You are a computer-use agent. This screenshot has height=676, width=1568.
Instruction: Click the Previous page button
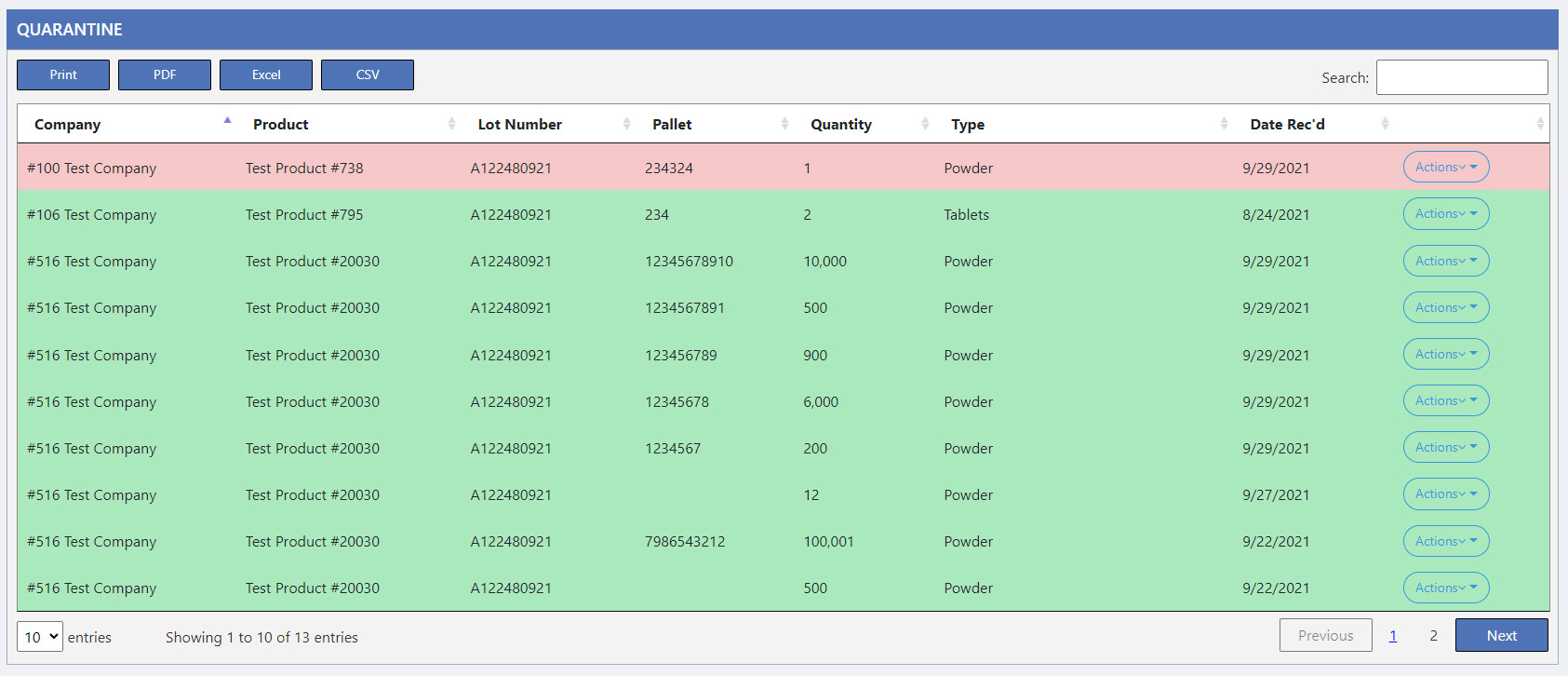pyautogui.click(x=1326, y=635)
